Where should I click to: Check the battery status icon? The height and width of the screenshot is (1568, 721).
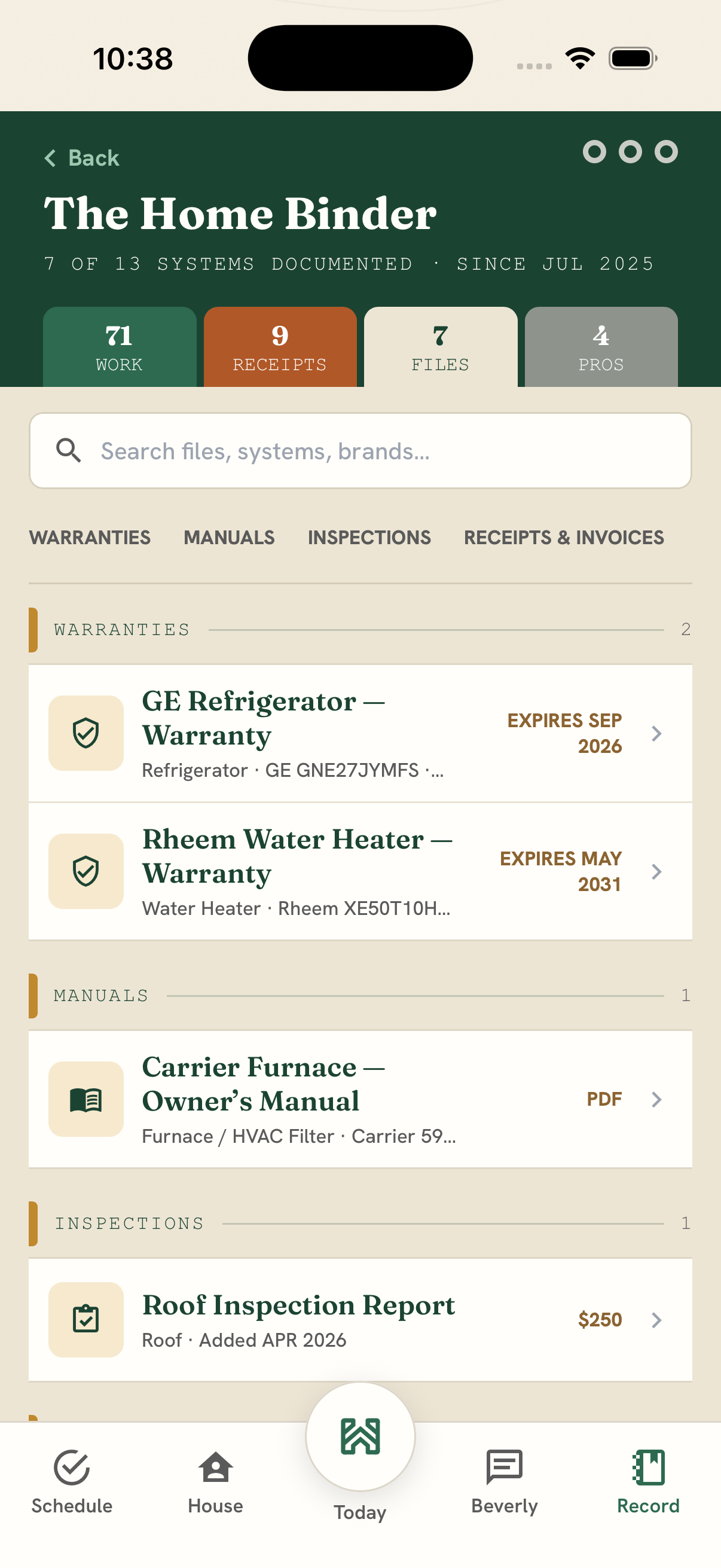[x=633, y=59]
